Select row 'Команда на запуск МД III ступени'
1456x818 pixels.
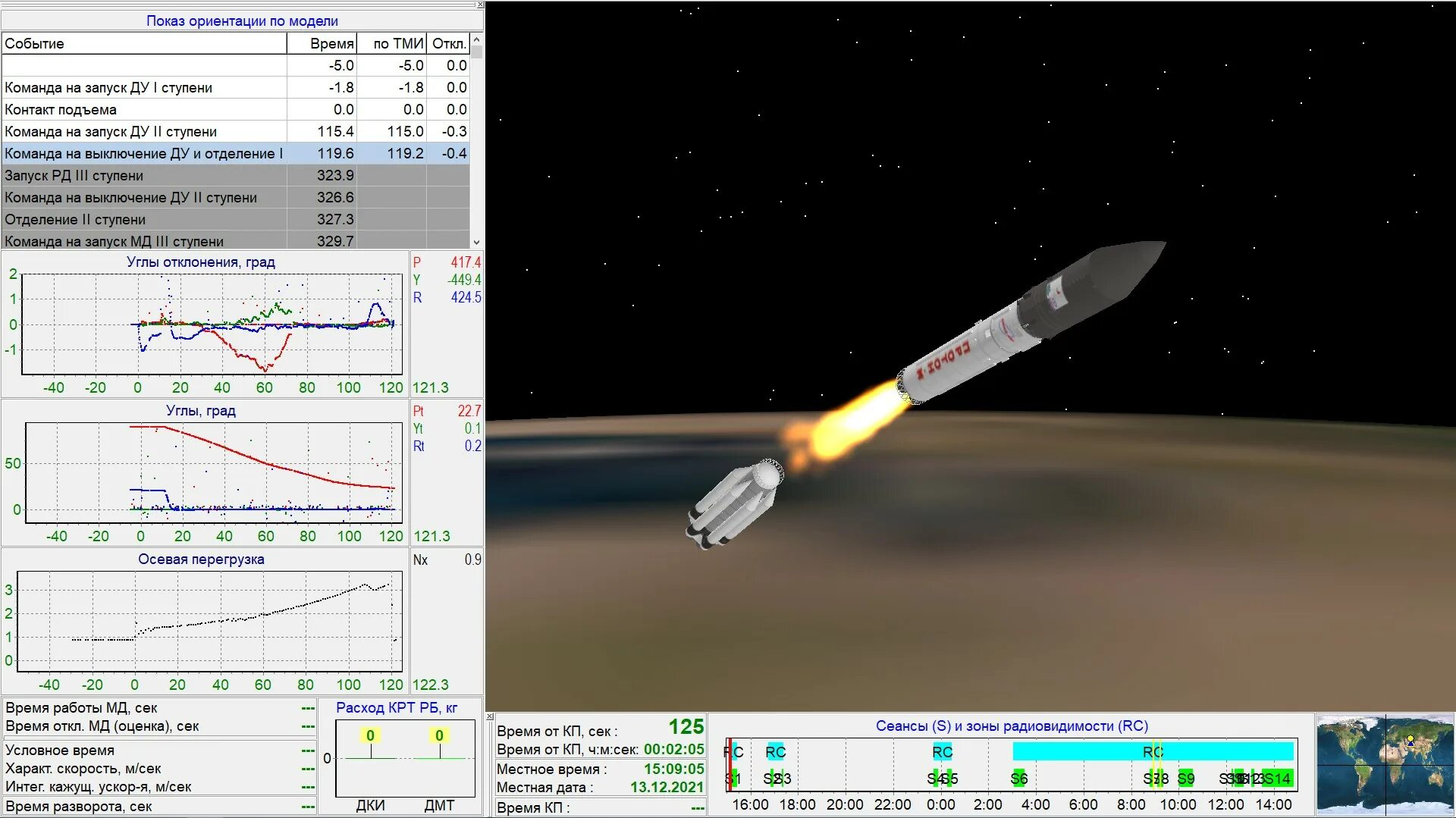[x=236, y=240]
